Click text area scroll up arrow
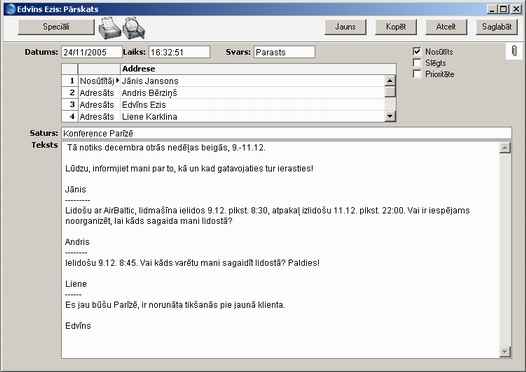 point(505,148)
